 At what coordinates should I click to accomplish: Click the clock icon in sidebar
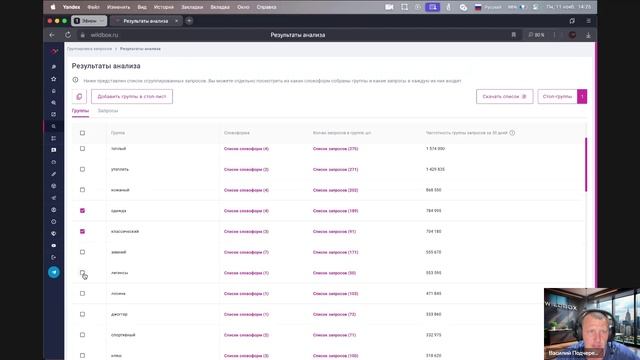(x=53, y=222)
